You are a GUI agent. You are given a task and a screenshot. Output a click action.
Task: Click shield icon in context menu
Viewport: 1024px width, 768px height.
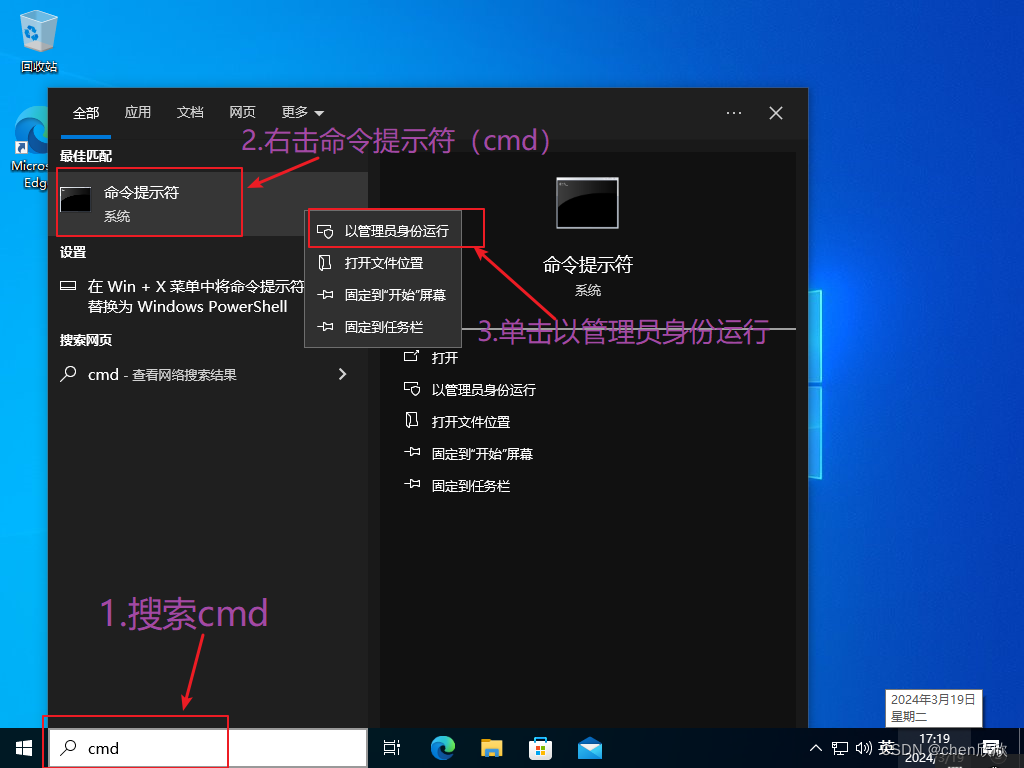(325, 231)
